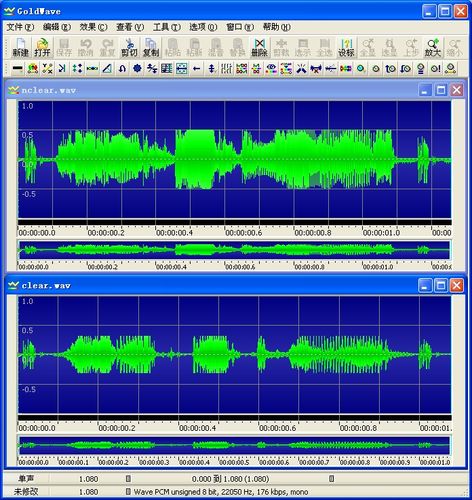Click the Offset effect icon
This screenshot has height=500, width=472.
coord(152,69)
